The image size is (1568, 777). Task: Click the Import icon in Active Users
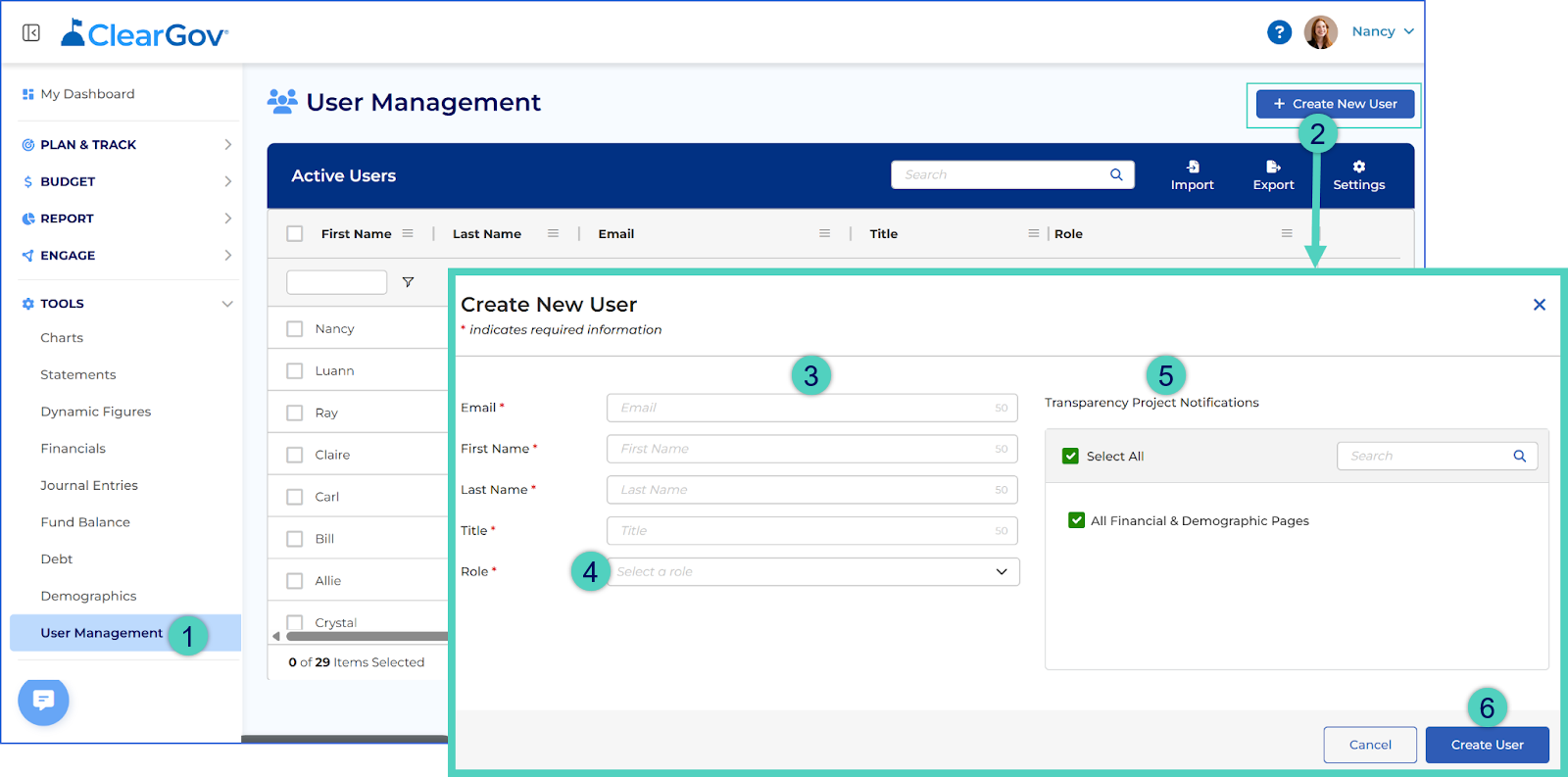coord(1193,167)
